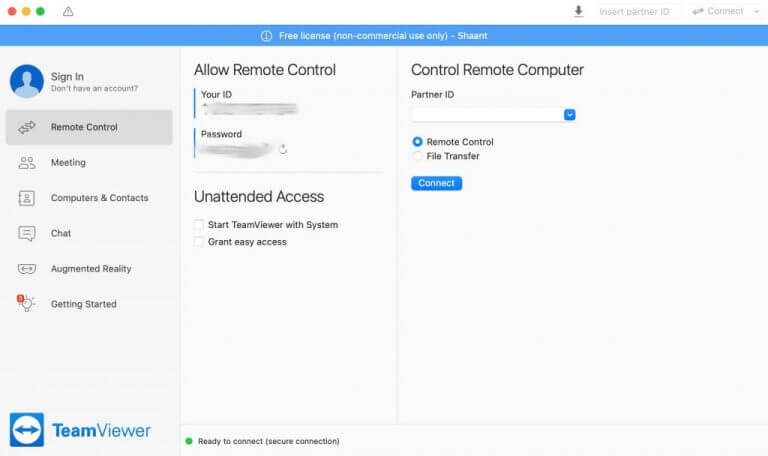
Task: Click the info icon in license banner
Action: coord(266,36)
